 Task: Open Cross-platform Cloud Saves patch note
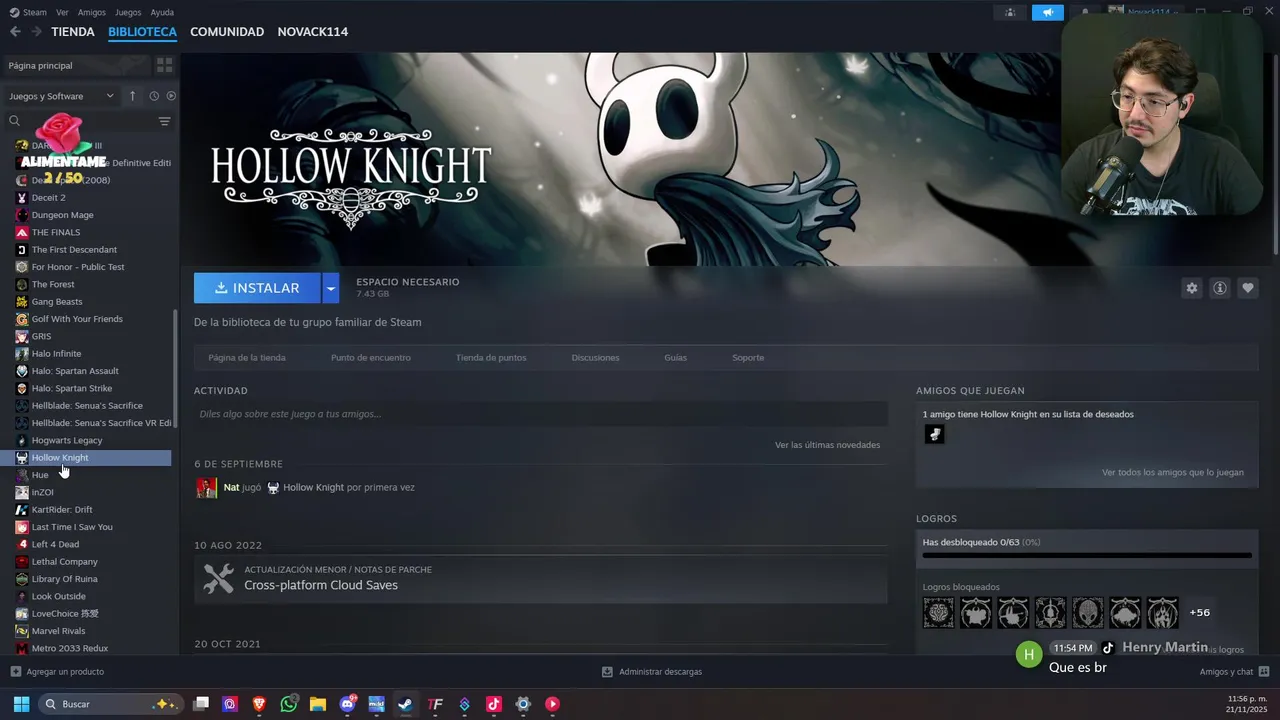tap(541, 578)
